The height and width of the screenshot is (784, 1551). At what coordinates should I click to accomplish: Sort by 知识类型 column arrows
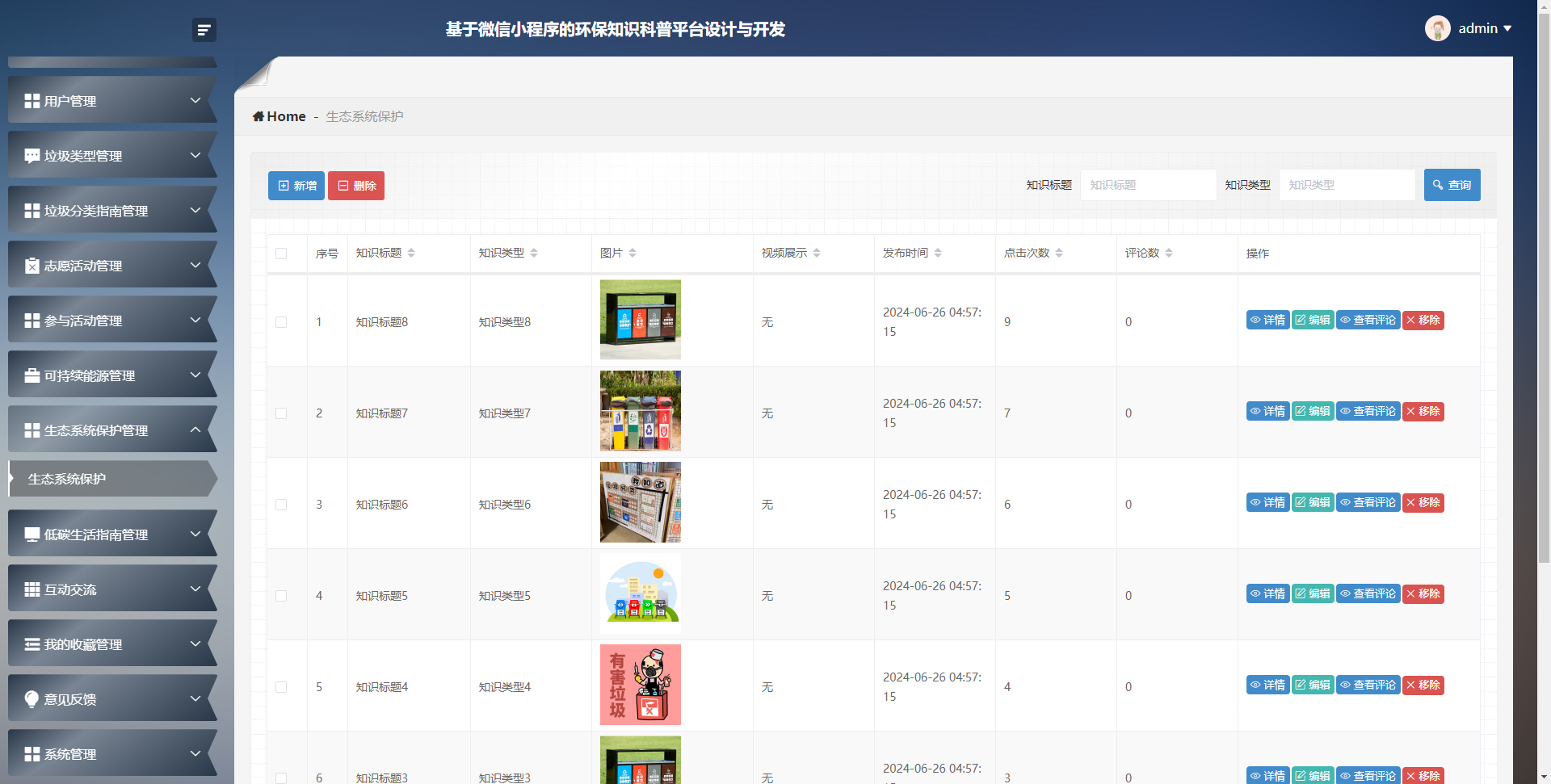(534, 253)
